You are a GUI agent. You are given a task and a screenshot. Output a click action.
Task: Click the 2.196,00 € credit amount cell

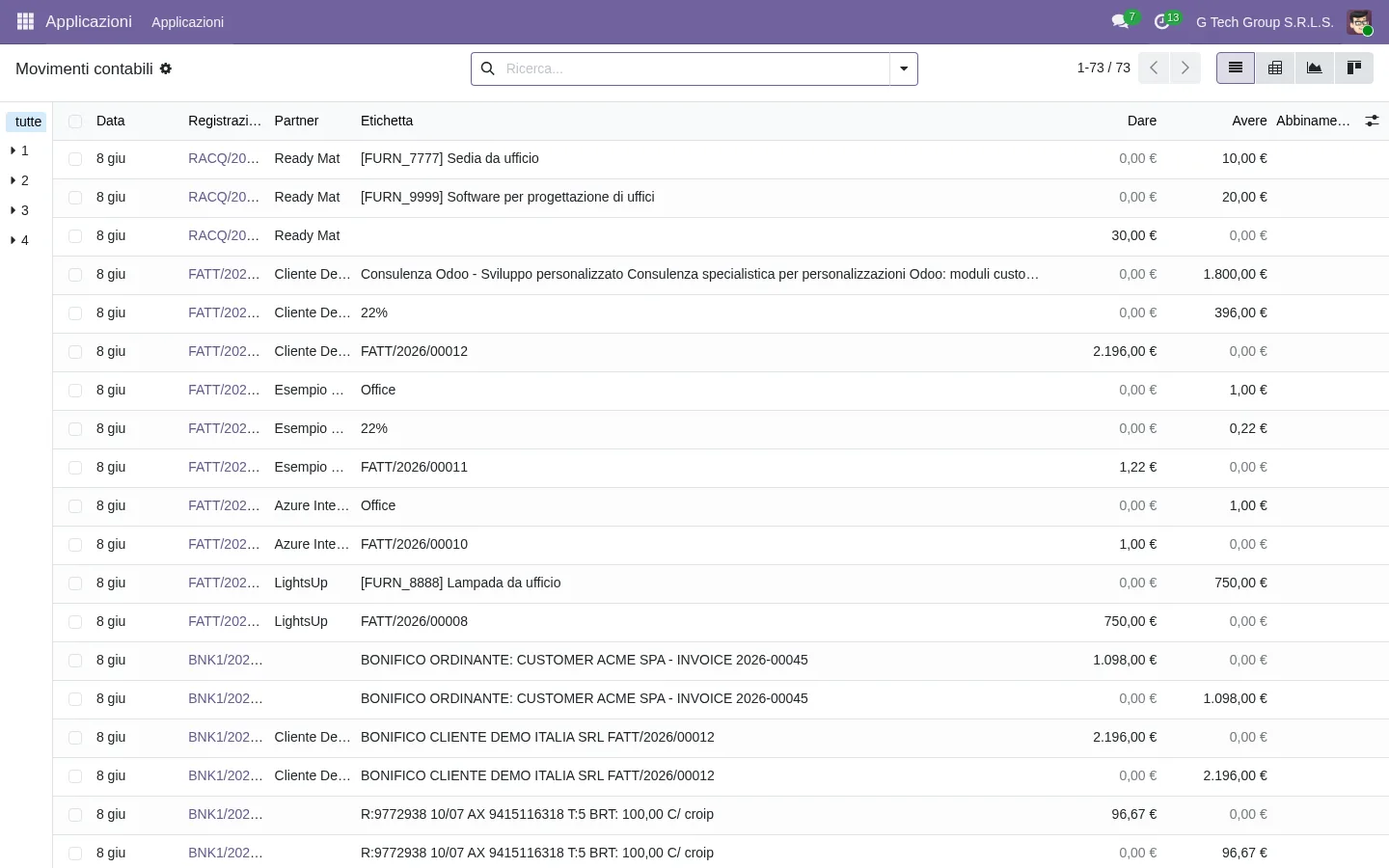coord(1235,775)
